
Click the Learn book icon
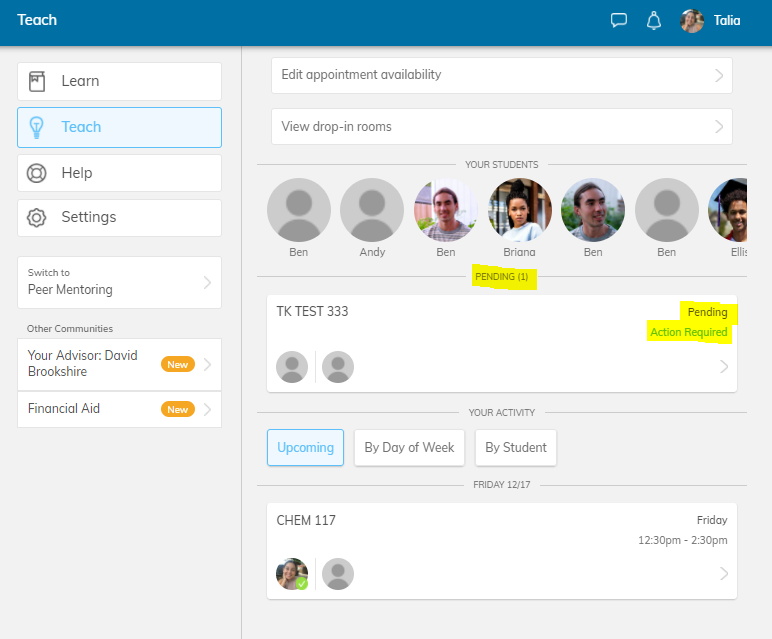tap(37, 81)
